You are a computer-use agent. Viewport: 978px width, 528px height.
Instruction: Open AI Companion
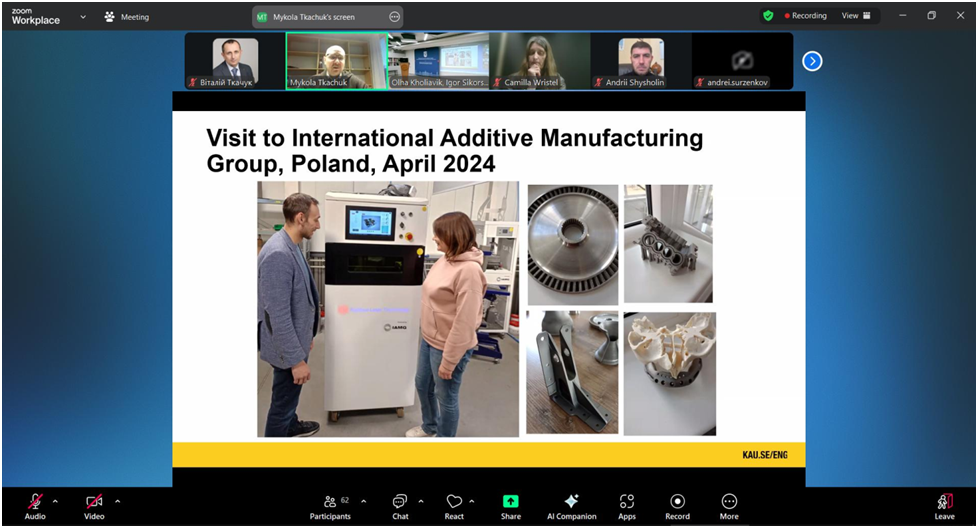(x=571, y=502)
